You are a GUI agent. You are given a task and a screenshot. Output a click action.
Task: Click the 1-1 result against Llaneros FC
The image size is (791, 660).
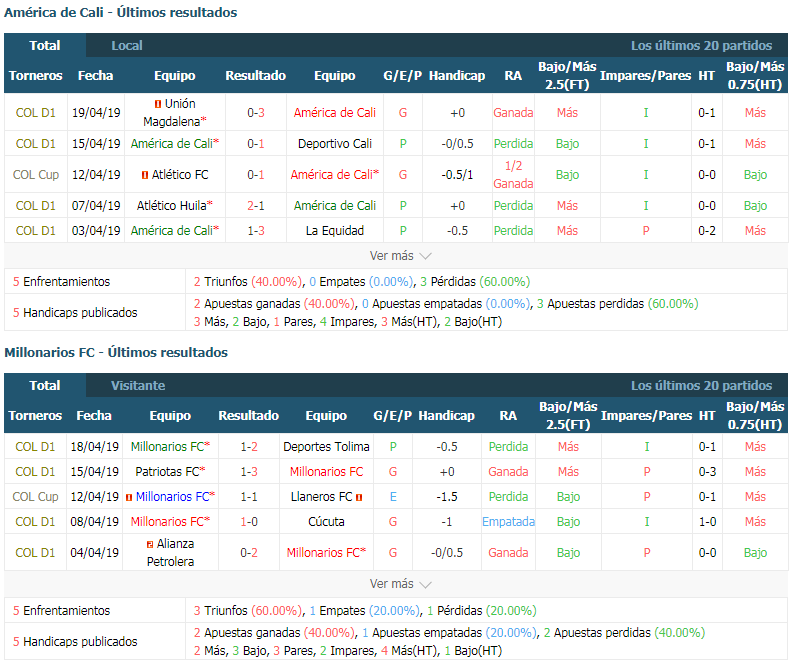pyautogui.click(x=249, y=497)
